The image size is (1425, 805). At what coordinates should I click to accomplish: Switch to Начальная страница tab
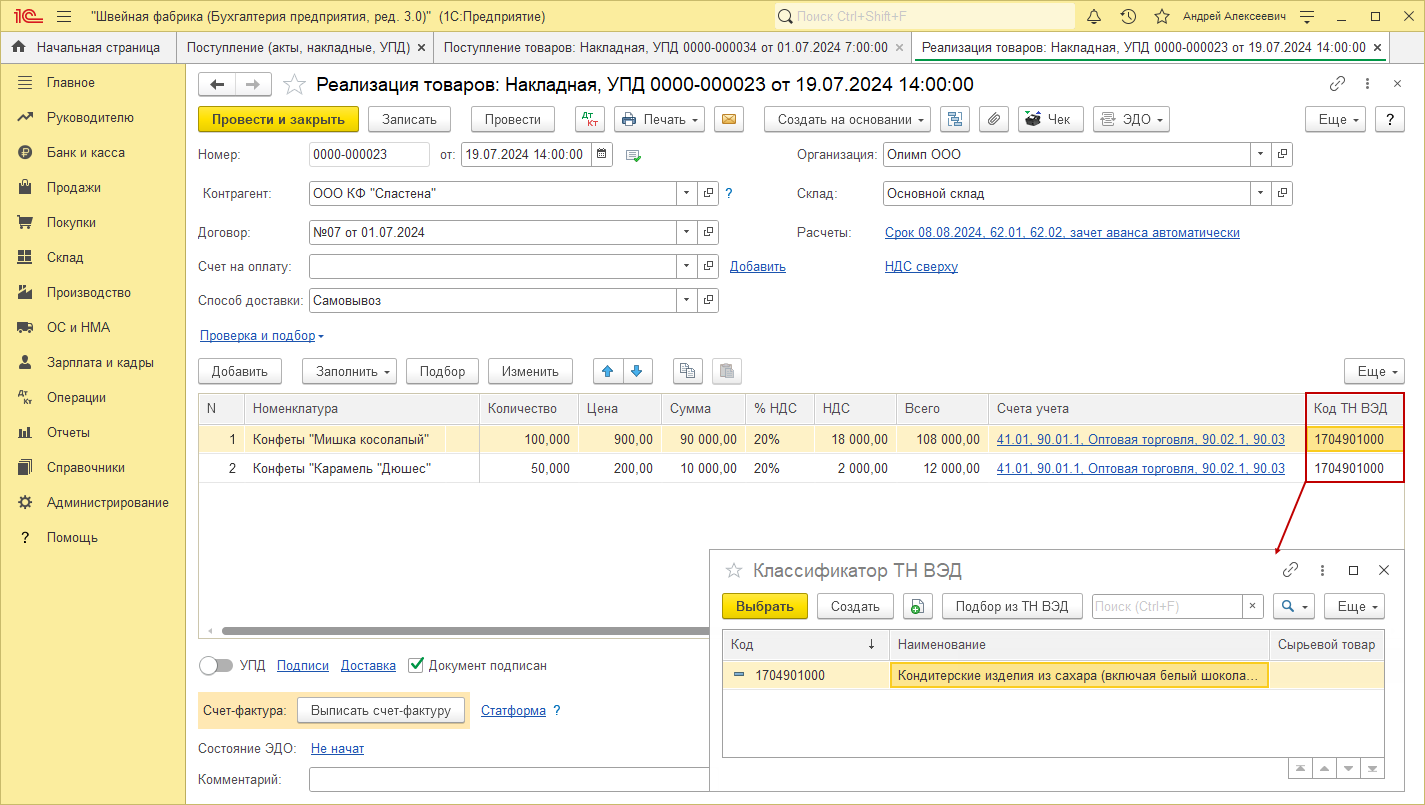(x=87, y=47)
